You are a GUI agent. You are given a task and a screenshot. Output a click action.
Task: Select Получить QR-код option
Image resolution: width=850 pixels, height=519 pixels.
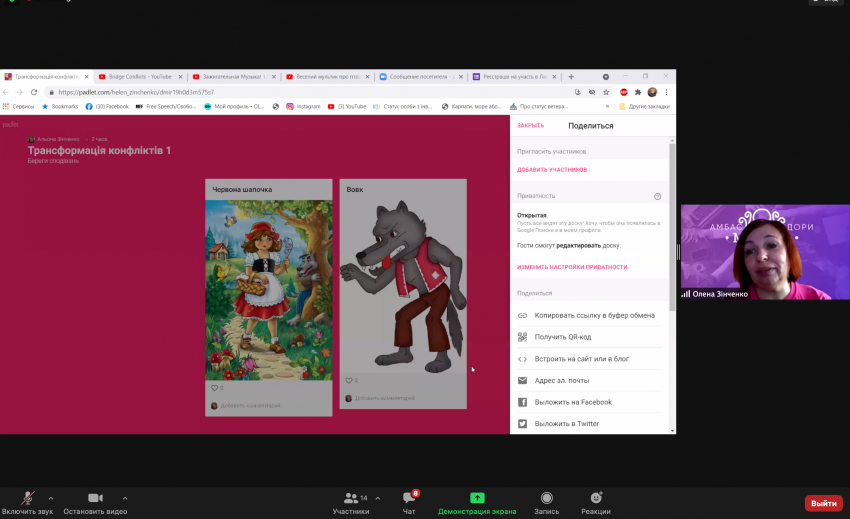click(x=589, y=337)
